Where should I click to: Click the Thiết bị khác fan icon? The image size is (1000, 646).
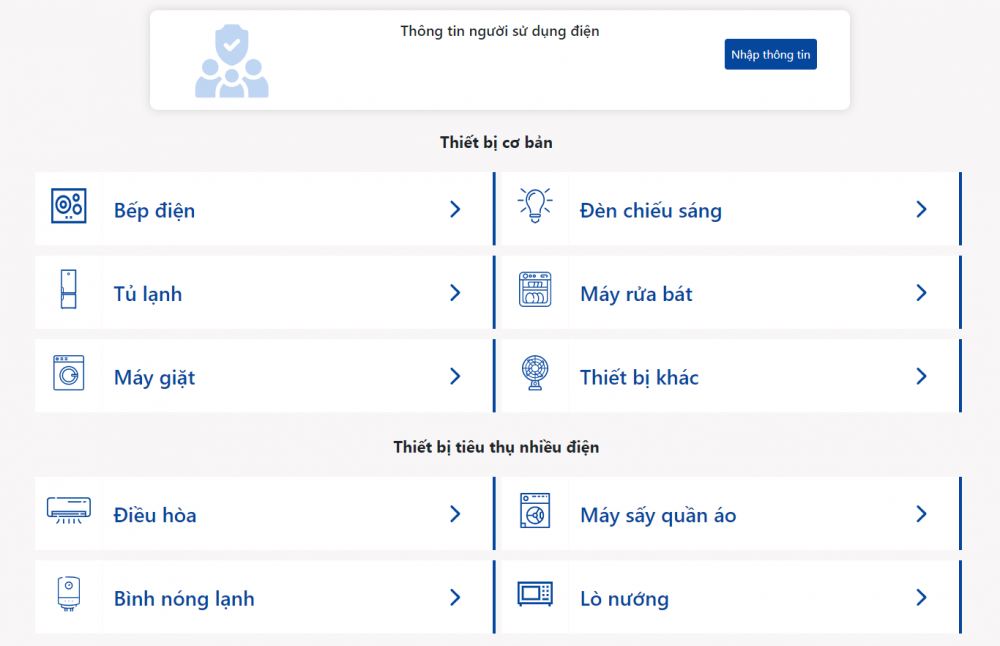click(x=534, y=376)
